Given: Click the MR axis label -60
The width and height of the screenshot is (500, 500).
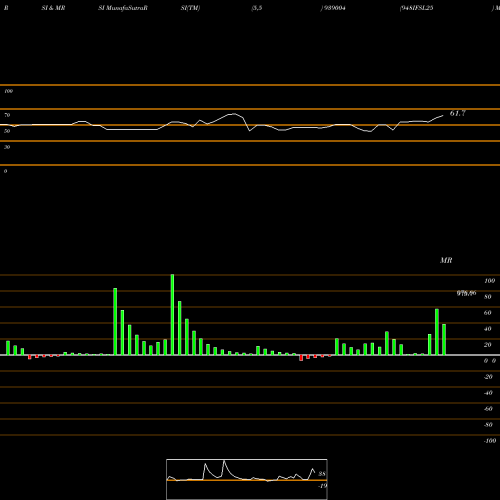Looking at the screenshot, I should pyautogui.click(x=488, y=409).
